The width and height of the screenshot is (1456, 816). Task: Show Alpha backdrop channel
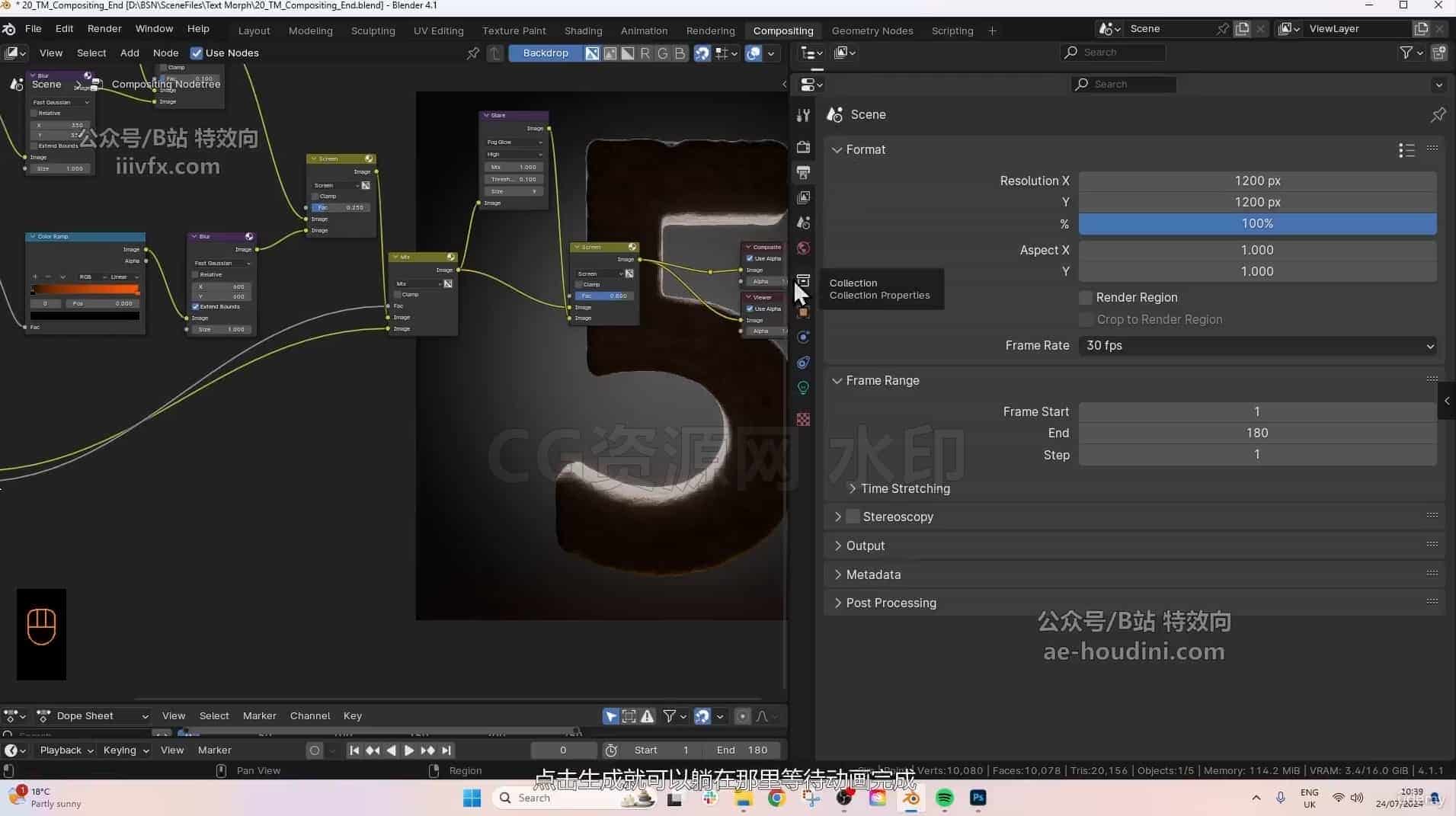(627, 53)
